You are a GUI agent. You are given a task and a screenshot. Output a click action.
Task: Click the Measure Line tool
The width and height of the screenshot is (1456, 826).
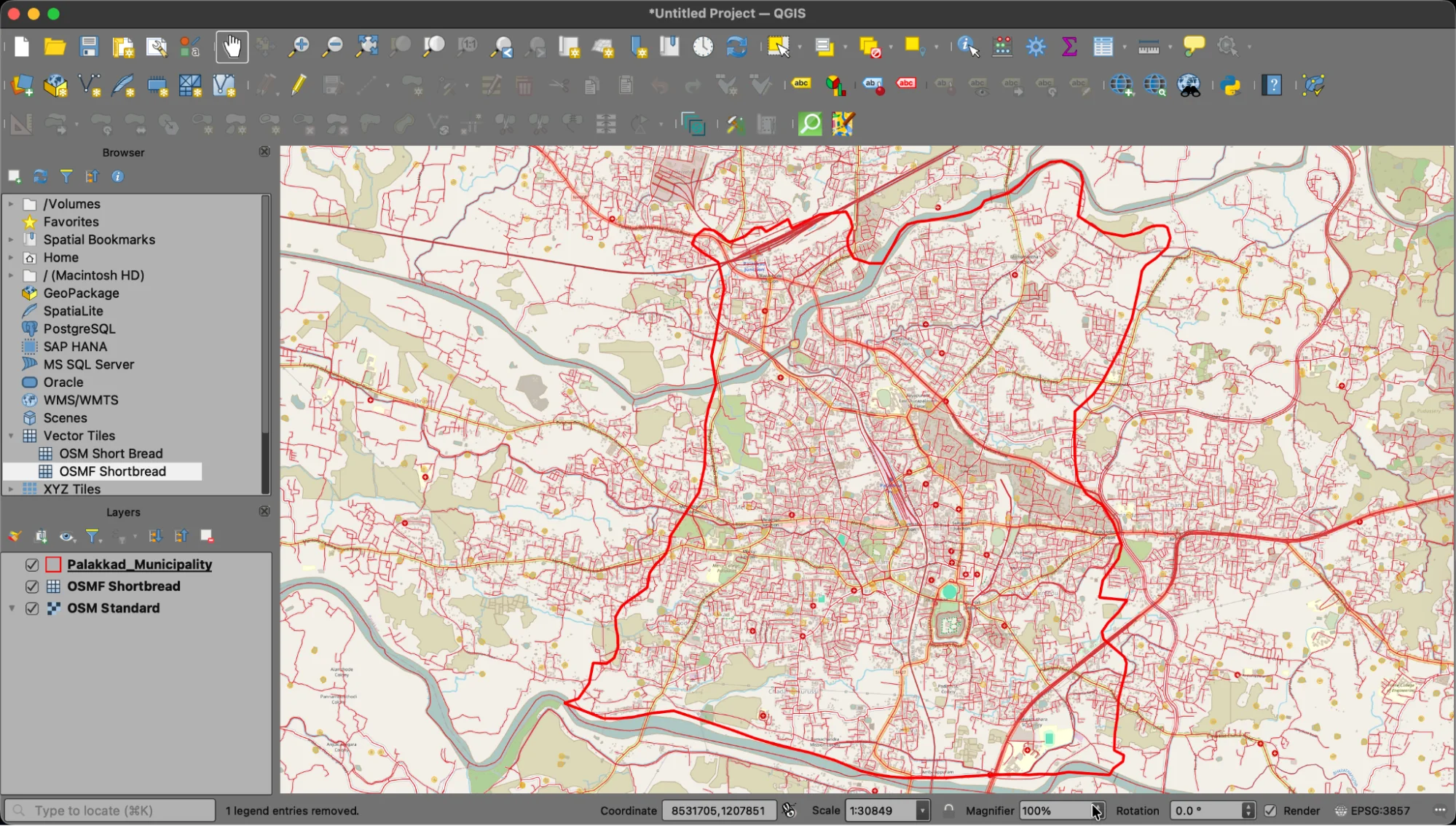tap(1148, 46)
